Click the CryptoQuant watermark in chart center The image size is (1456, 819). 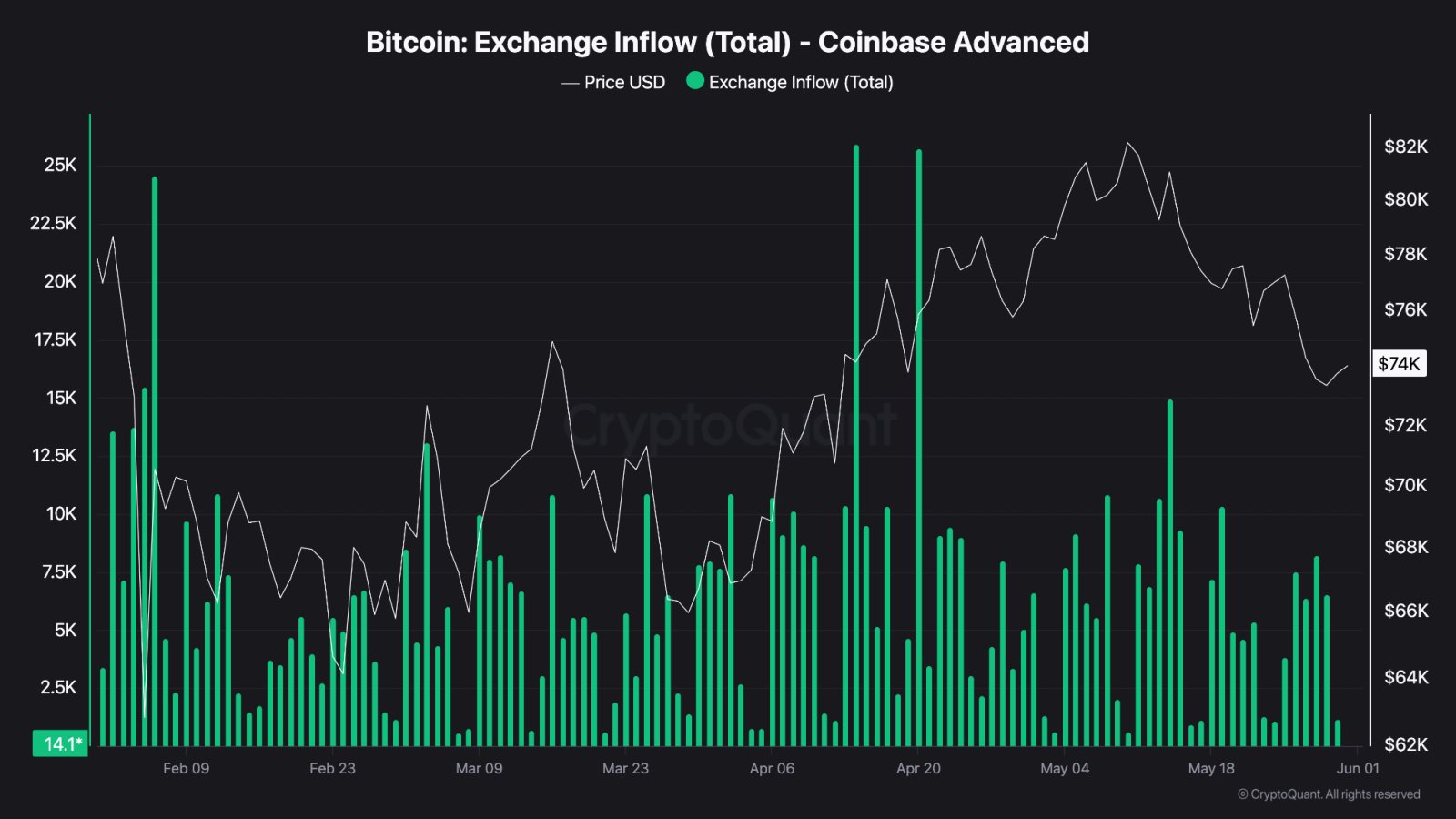click(x=731, y=425)
